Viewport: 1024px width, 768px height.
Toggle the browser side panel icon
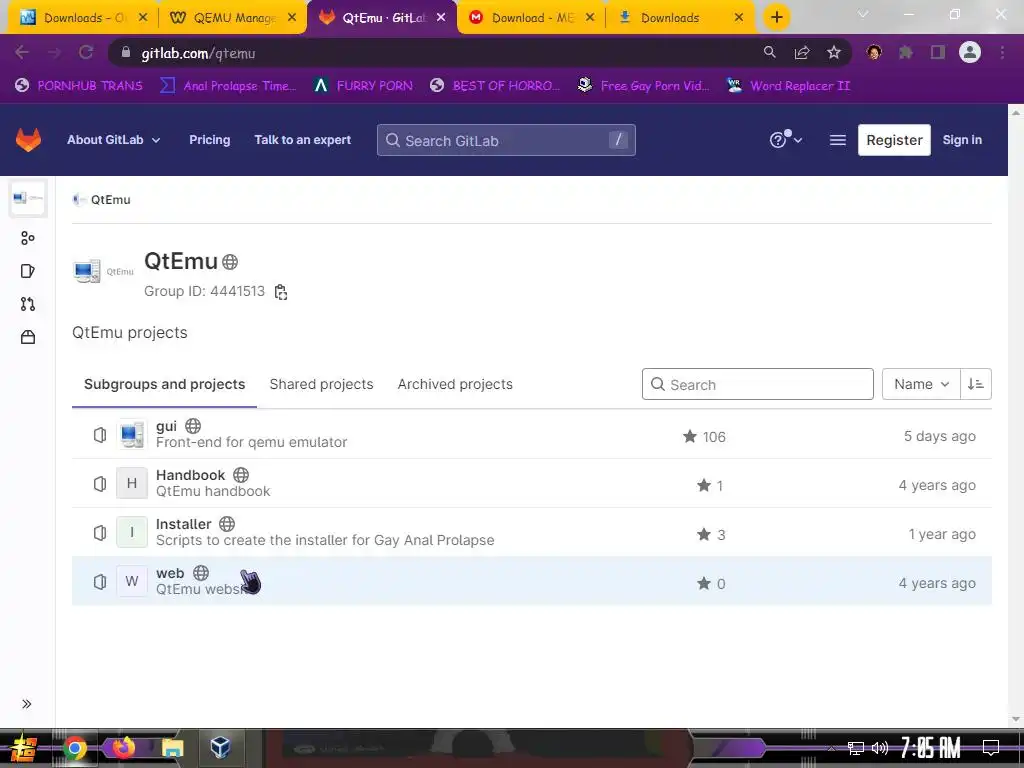click(937, 53)
